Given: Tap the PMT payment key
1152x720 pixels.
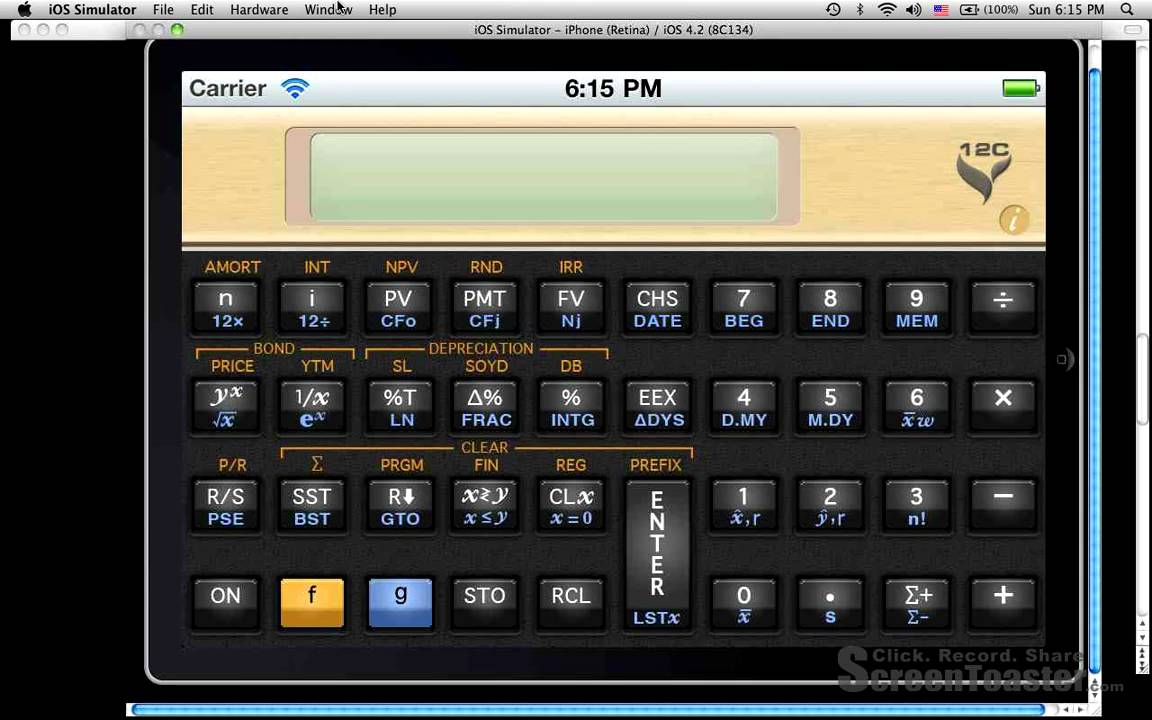Looking at the screenshot, I should click(x=485, y=309).
